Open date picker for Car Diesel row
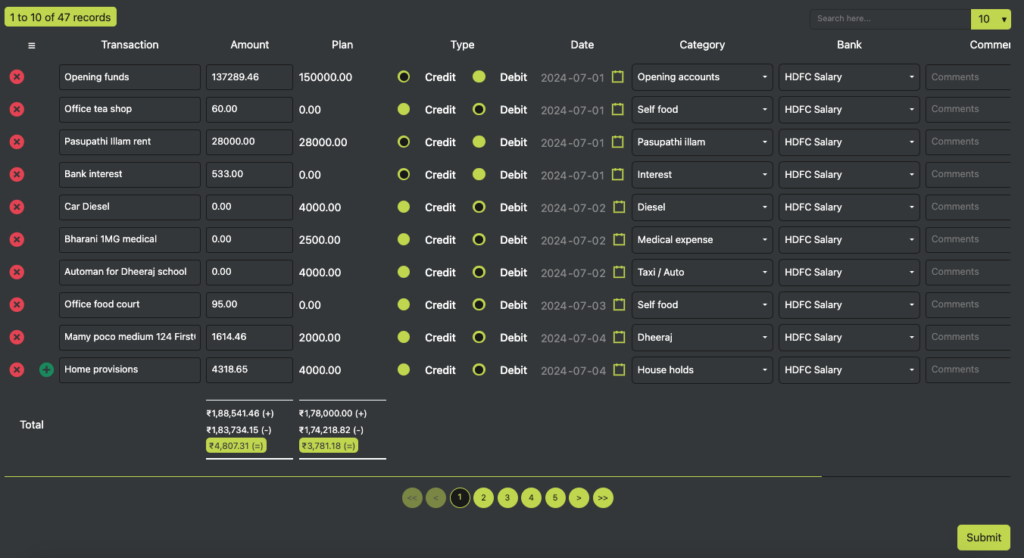Viewport: 1024px width, 558px height. tap(618, 207)
